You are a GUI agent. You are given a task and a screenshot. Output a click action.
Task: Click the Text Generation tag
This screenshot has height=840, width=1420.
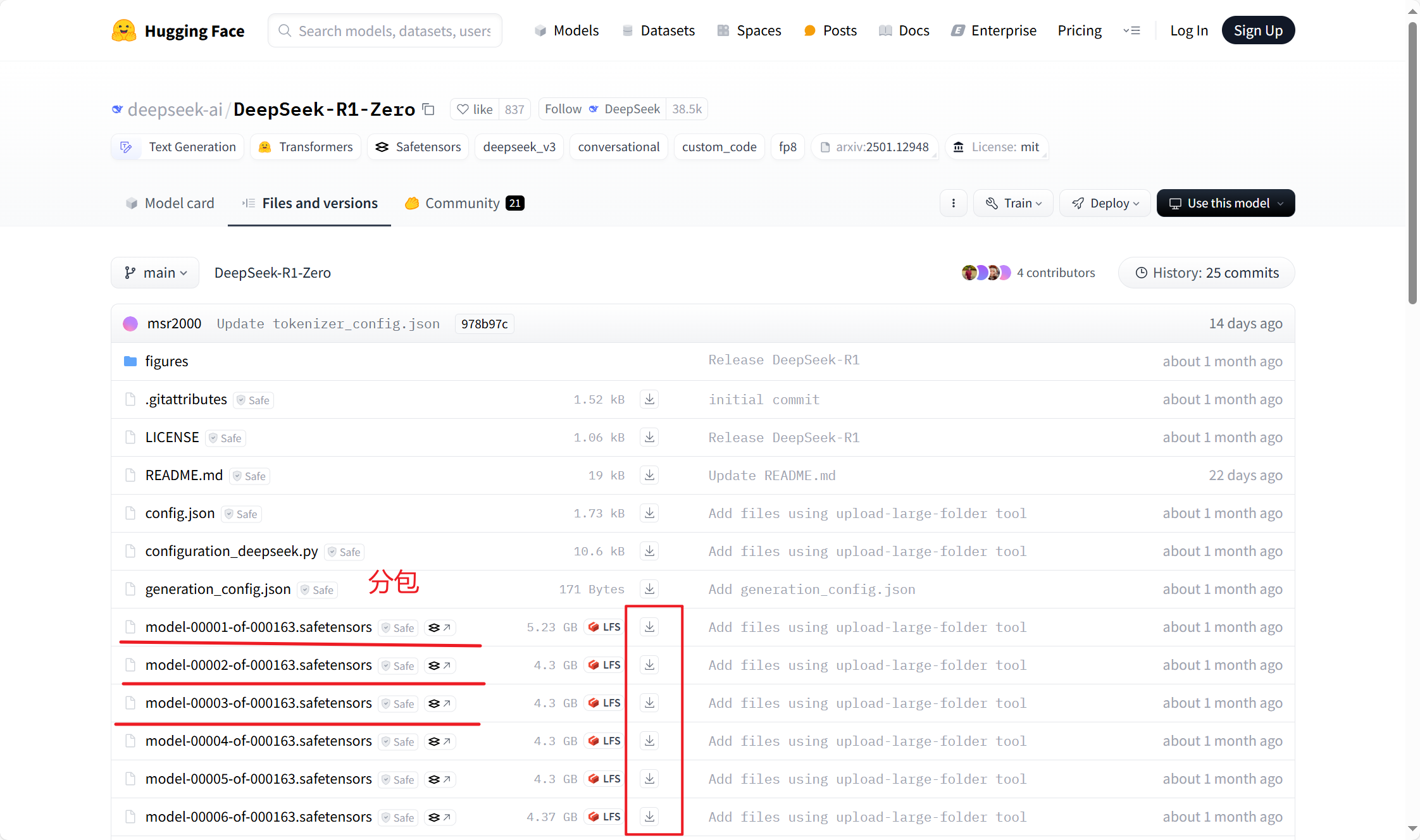[x=178, y=147]
